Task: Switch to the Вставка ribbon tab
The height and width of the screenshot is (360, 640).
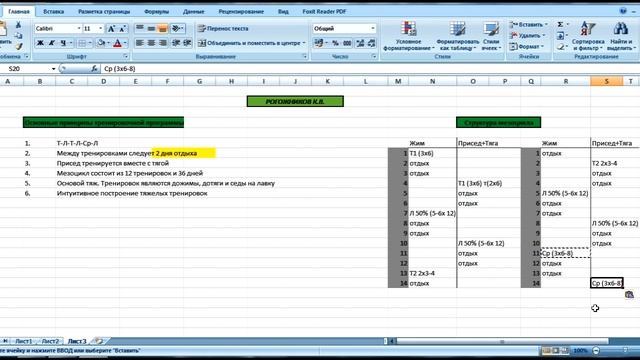Action: [x=53, y=11]
